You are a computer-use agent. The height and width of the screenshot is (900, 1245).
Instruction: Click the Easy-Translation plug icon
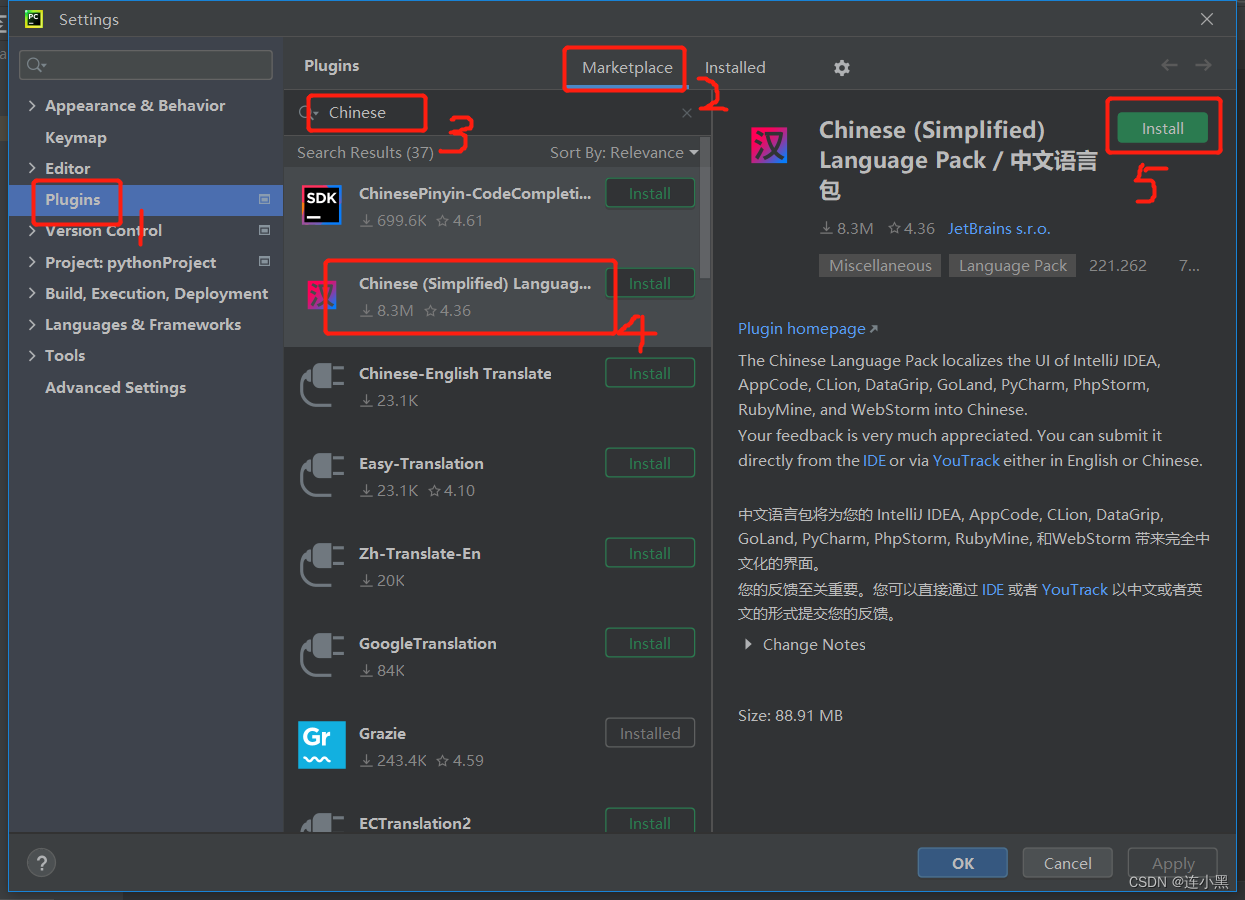(x=322, y=476)
